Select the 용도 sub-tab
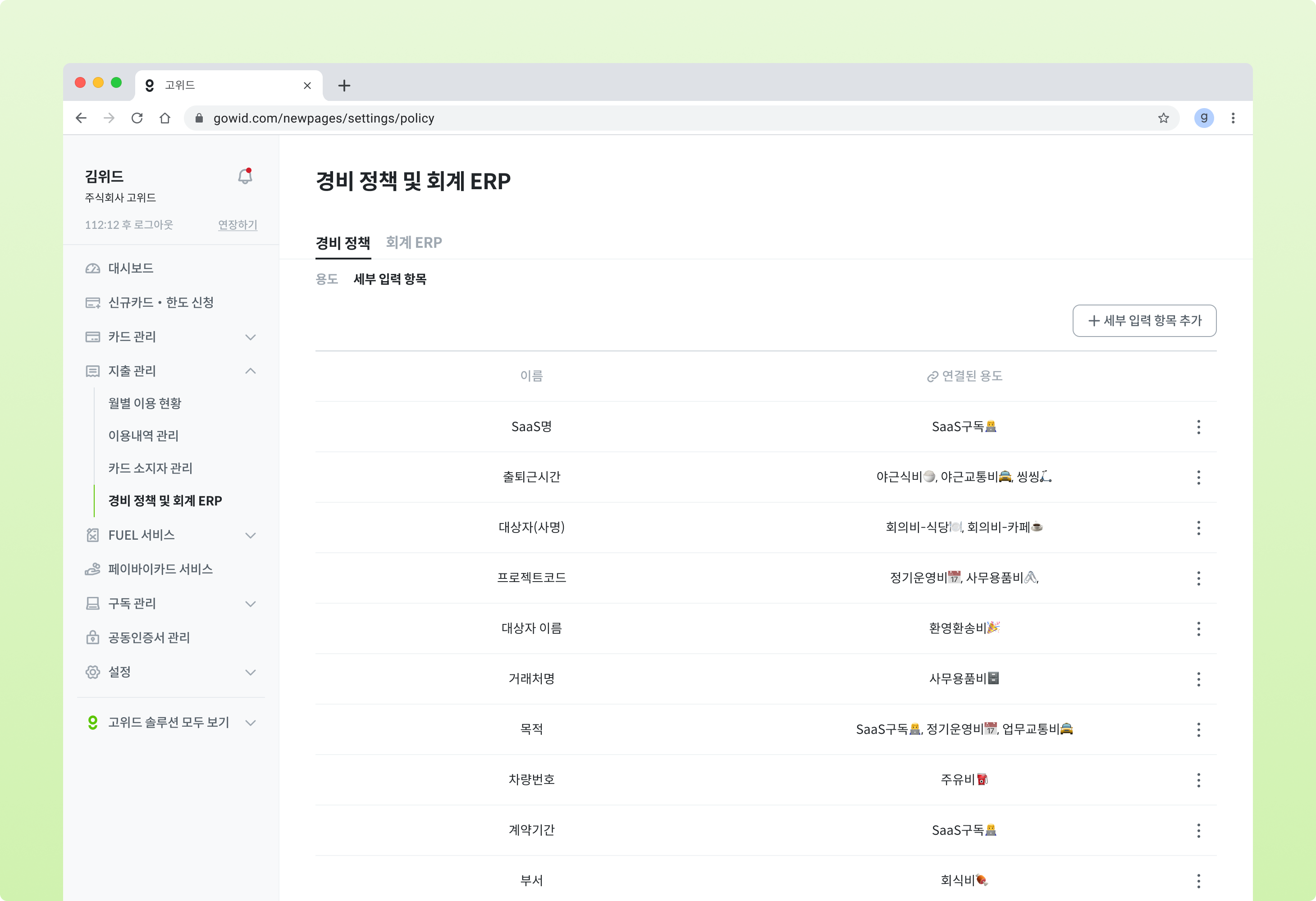 tap(326, 279)
